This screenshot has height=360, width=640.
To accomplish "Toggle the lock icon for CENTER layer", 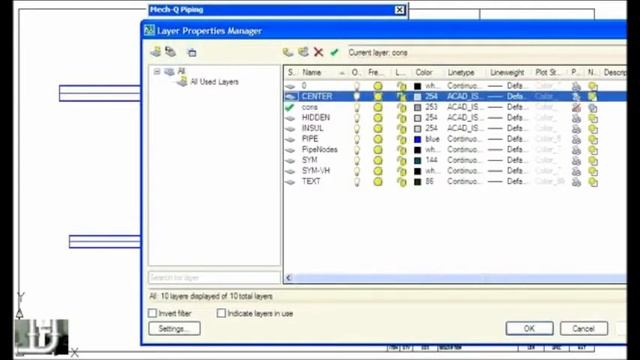I will click(402, 97).
